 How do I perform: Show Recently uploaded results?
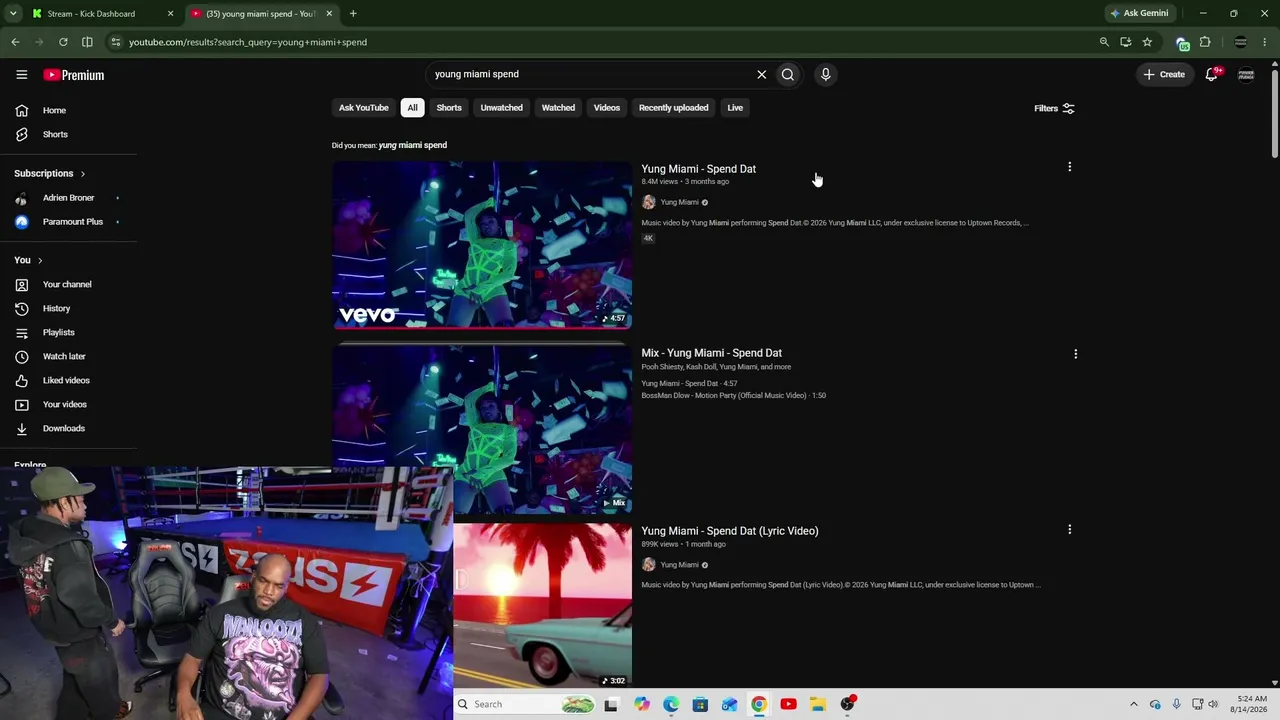point(673,108)
